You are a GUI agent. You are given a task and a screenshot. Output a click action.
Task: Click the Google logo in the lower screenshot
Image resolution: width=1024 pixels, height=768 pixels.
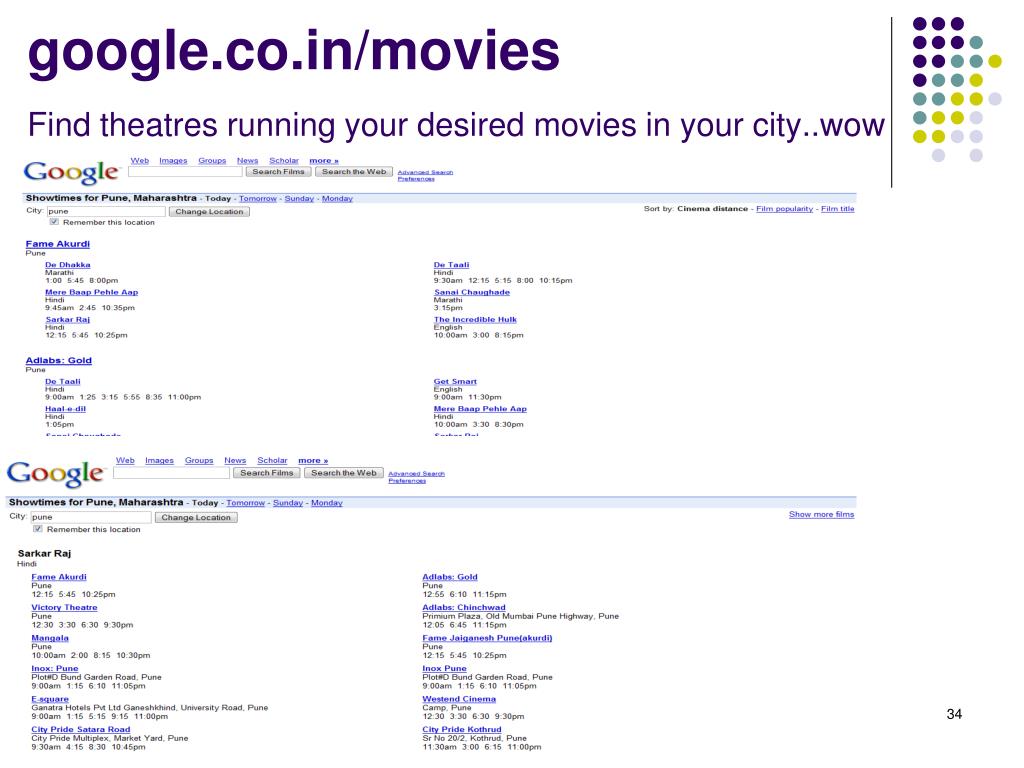click(56, 473)
